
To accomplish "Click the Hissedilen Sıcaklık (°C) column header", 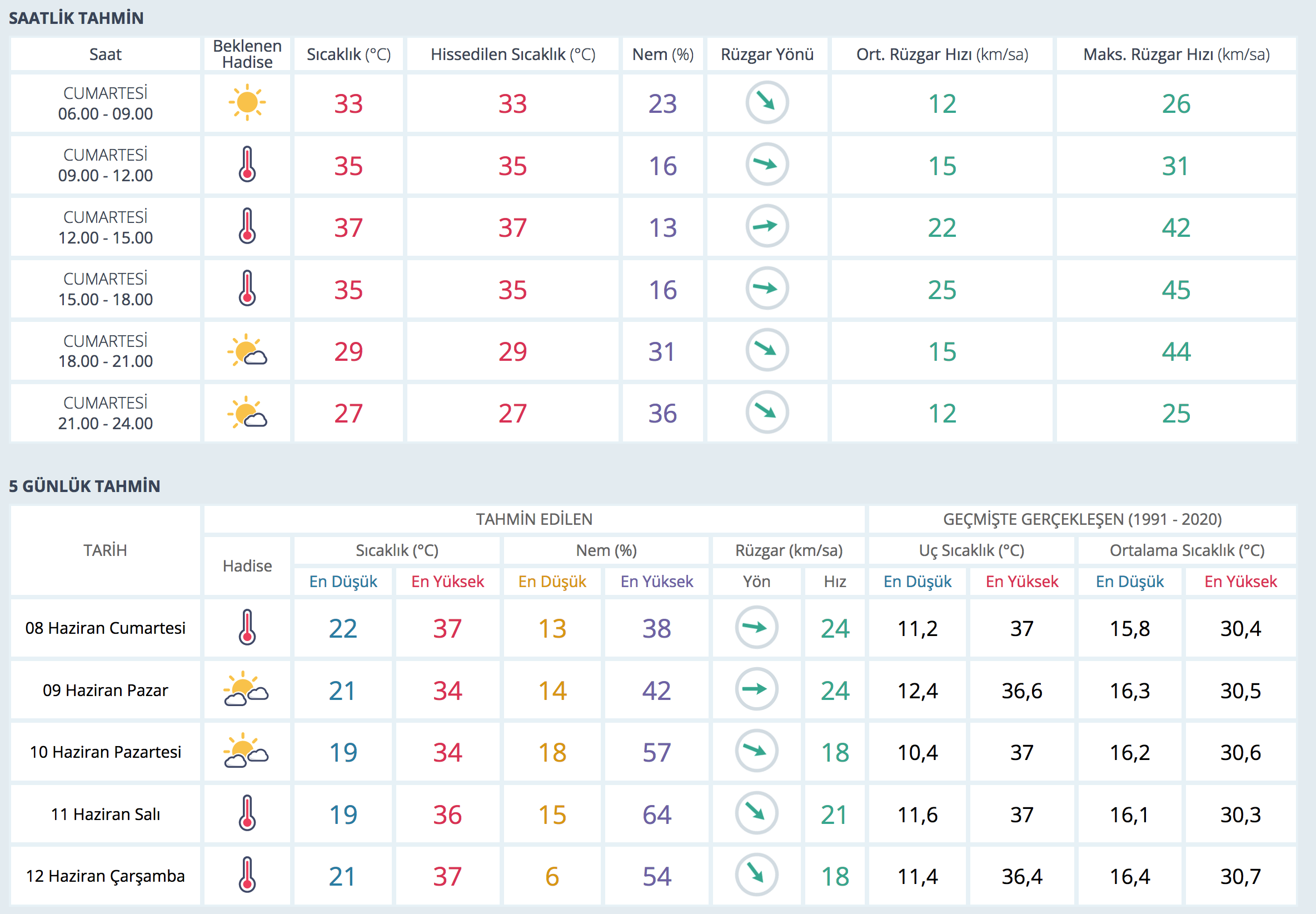I will (513, 54).
